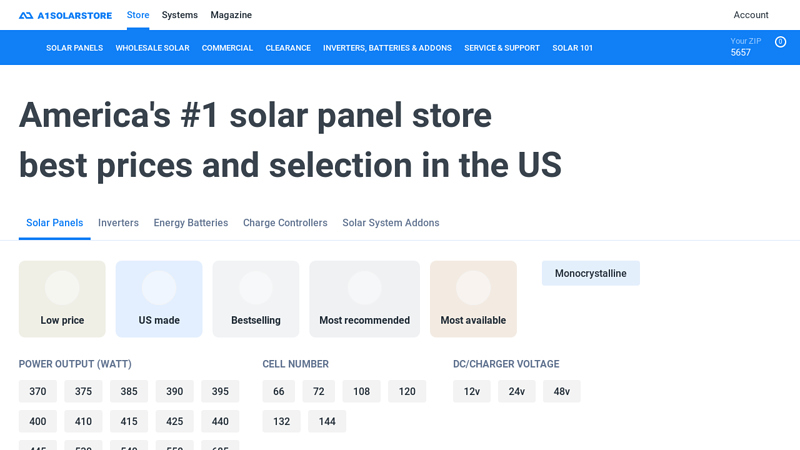Open the Magazine top menu
This screenshot has width=800, height=450.
coord(231,15)
